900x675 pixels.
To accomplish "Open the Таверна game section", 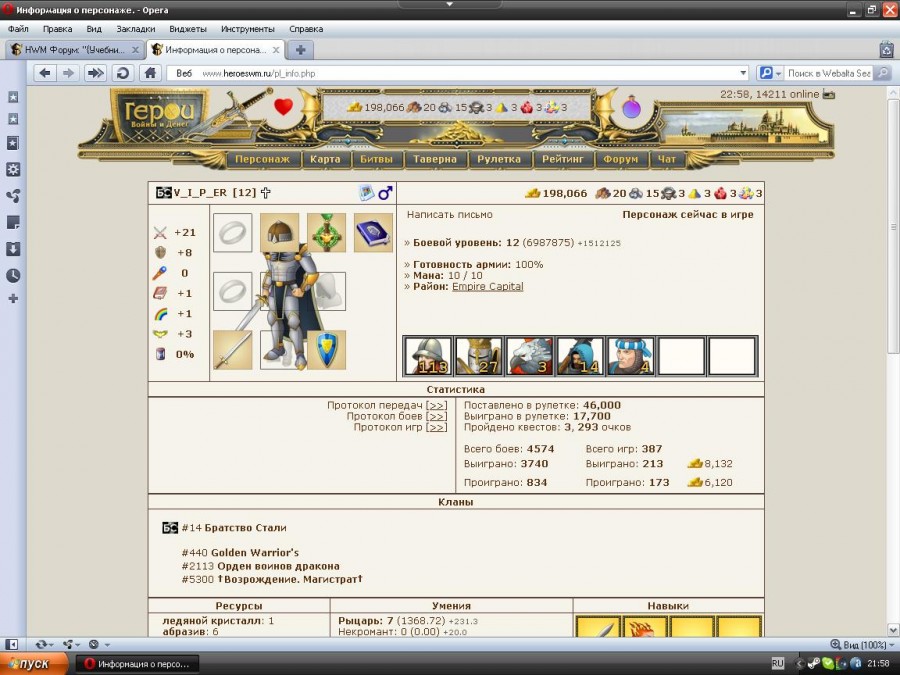I will 435,159.
